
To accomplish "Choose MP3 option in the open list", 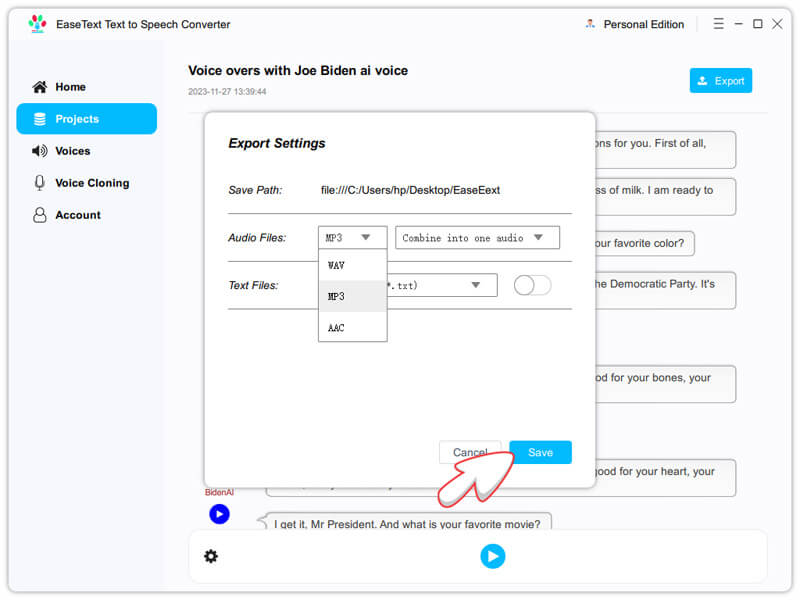I will pos(353,296).
